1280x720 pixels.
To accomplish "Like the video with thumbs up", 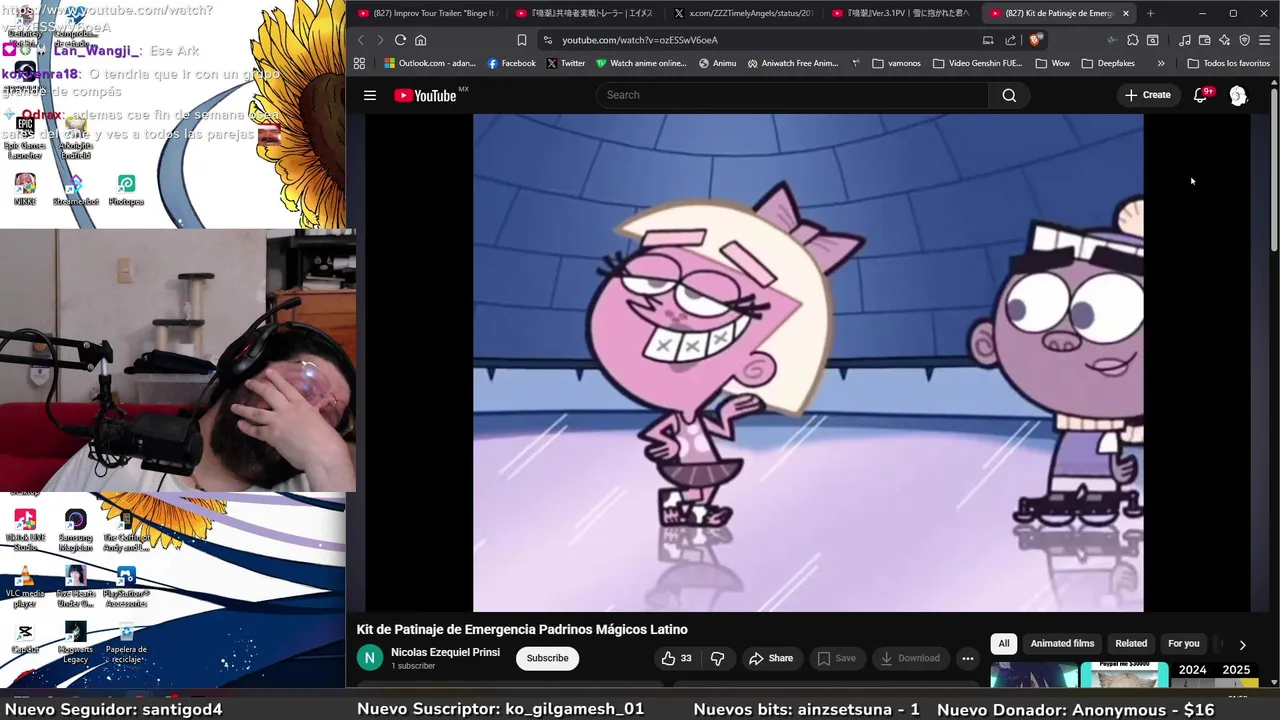I will (676, 658).
